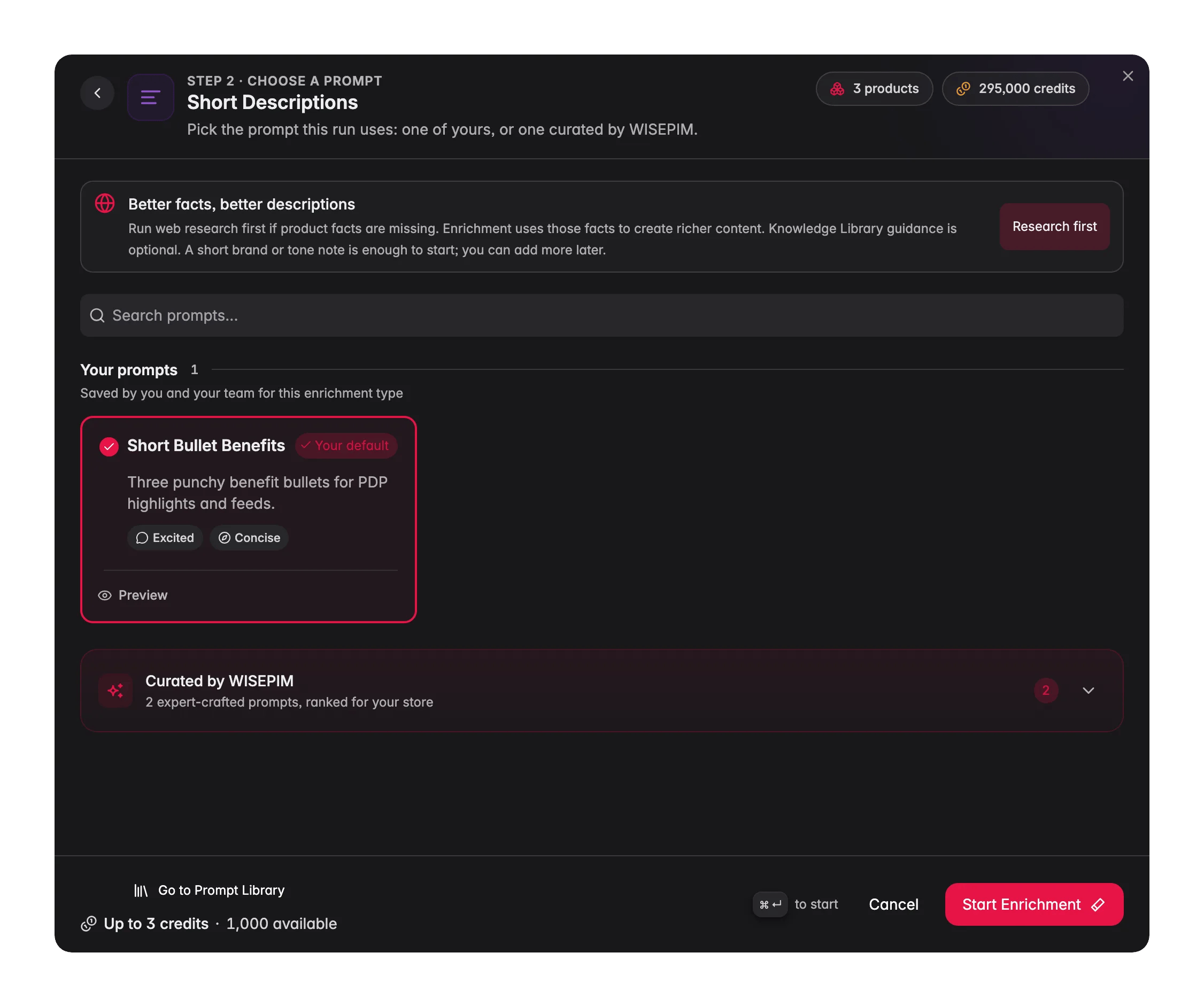Expand Curated by WISEPIM chevron
The image size is (1204, 1007).
click(1087, 690)
